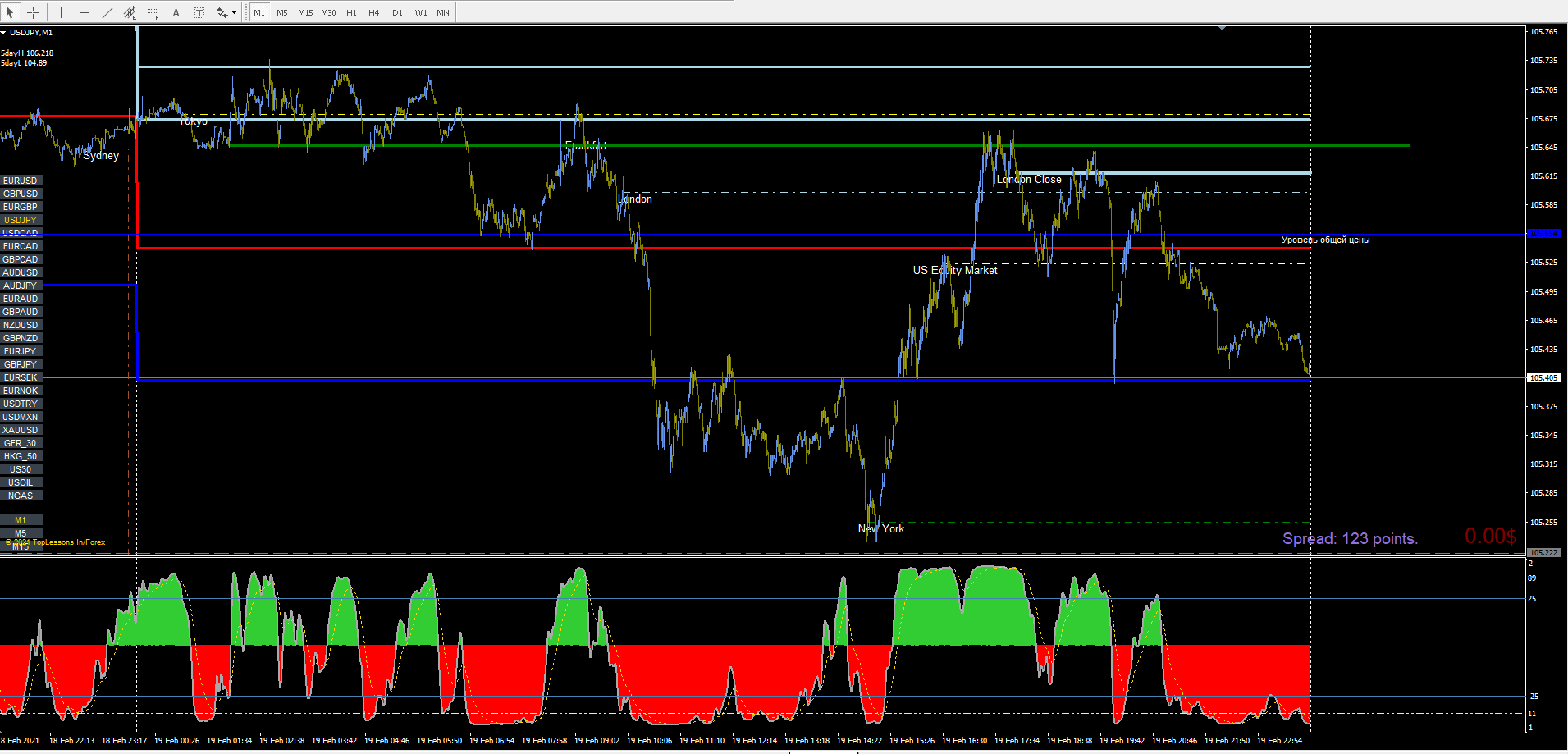Activate the crosshair tool
The width and height of the screenshot is (1568, 754).
[34, 12]
